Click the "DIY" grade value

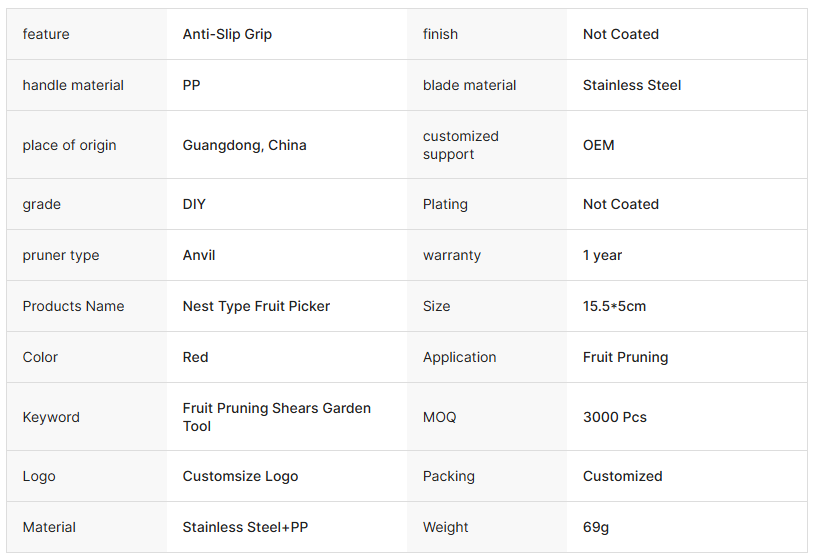coord(194,204)
